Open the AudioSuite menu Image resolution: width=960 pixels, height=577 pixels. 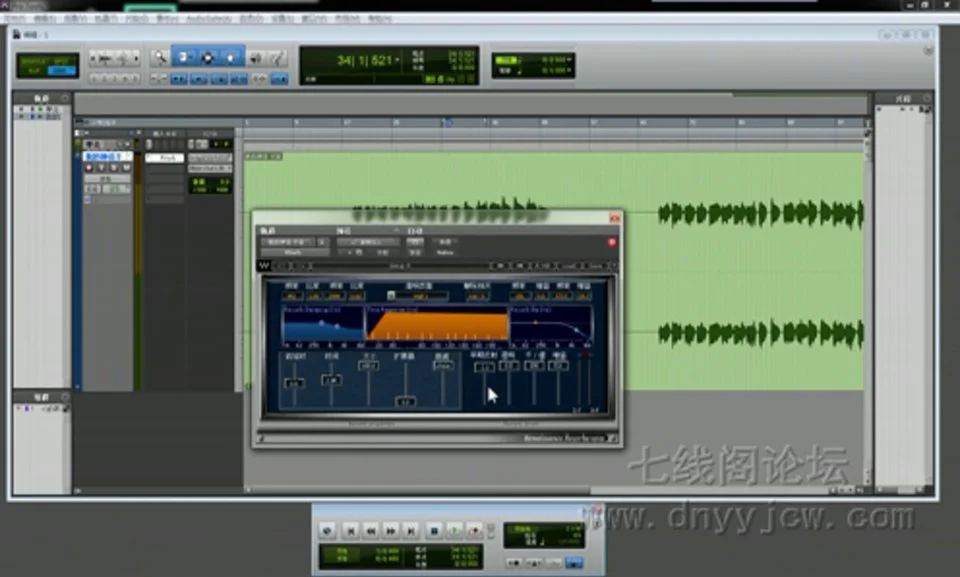coord(209,18)
